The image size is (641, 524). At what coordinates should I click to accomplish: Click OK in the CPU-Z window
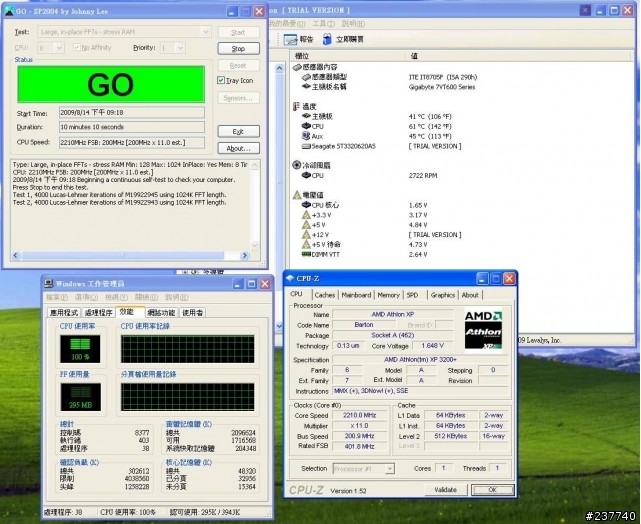click(x=493, y=490)
